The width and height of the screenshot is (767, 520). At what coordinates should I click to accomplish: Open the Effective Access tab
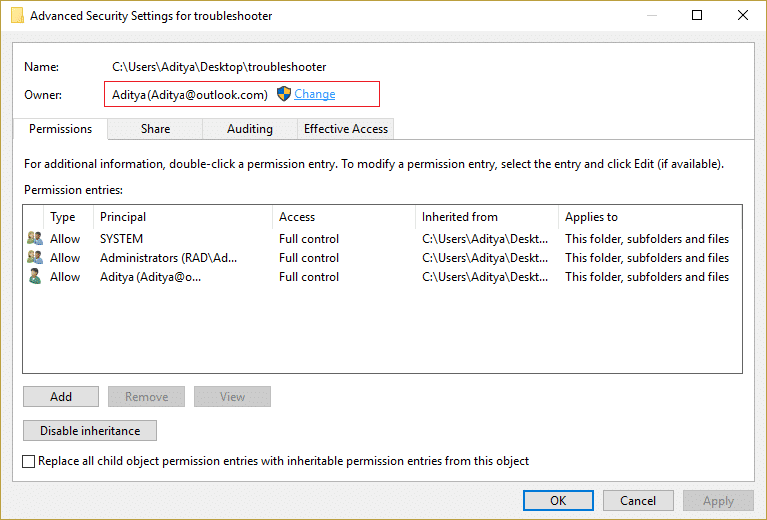point(345,129)
